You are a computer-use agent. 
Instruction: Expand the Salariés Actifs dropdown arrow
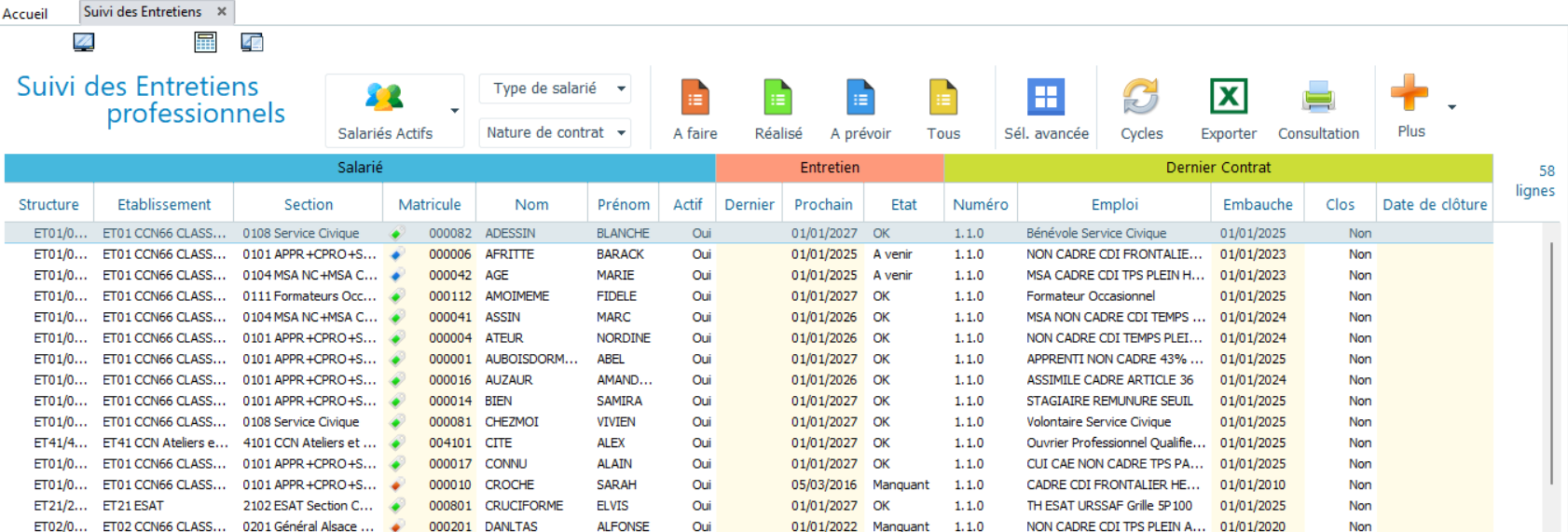point(455,111)
